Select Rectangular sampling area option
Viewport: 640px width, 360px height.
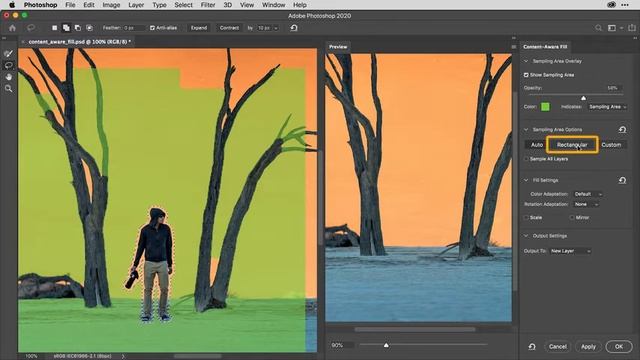point(572,145)
